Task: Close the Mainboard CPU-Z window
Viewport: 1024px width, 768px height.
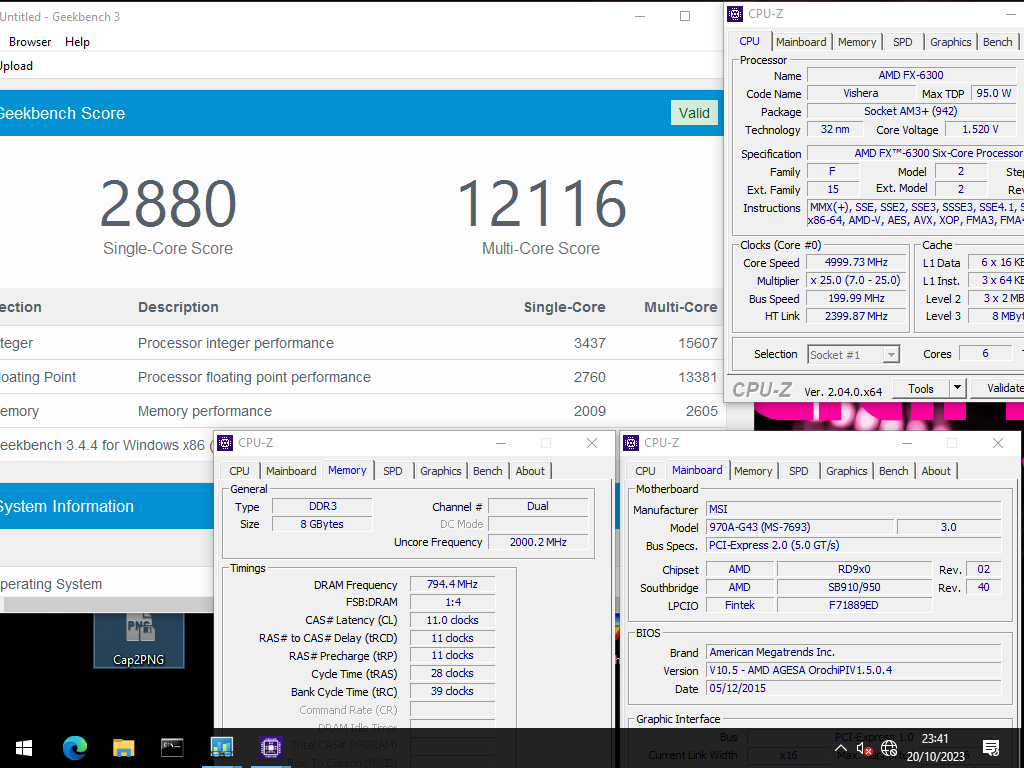Action: (997, 443)
